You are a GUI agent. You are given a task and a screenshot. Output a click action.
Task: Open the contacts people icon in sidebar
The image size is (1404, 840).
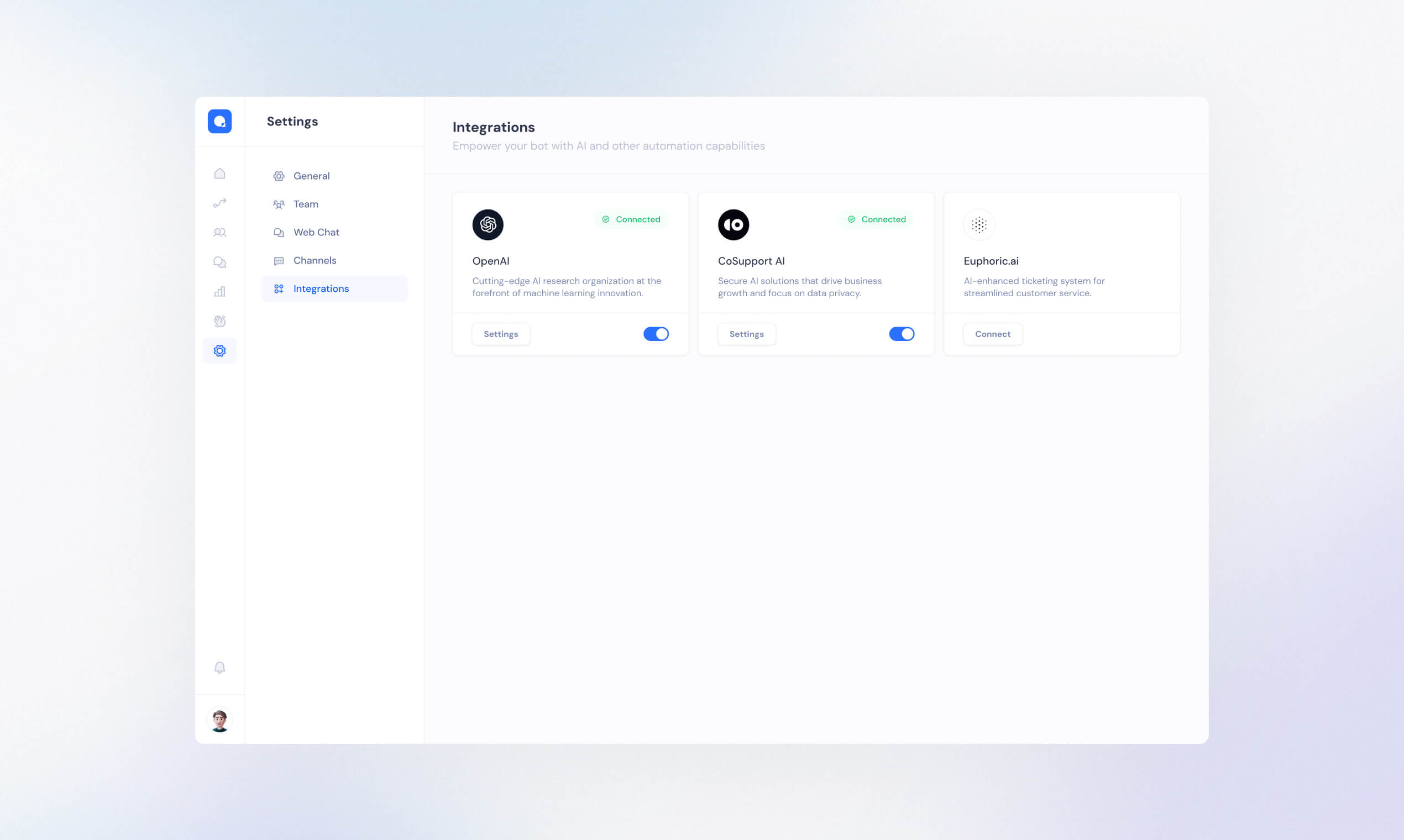219,232
